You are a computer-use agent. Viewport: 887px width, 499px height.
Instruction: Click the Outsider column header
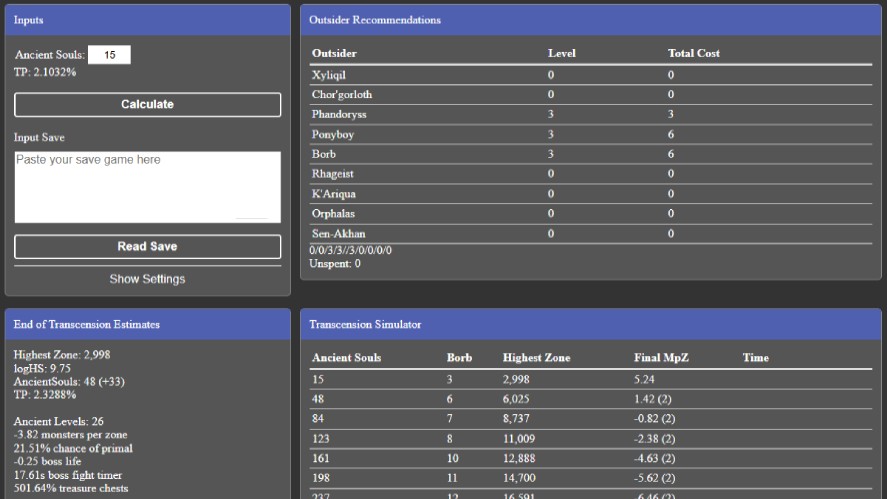pos(334,53)
